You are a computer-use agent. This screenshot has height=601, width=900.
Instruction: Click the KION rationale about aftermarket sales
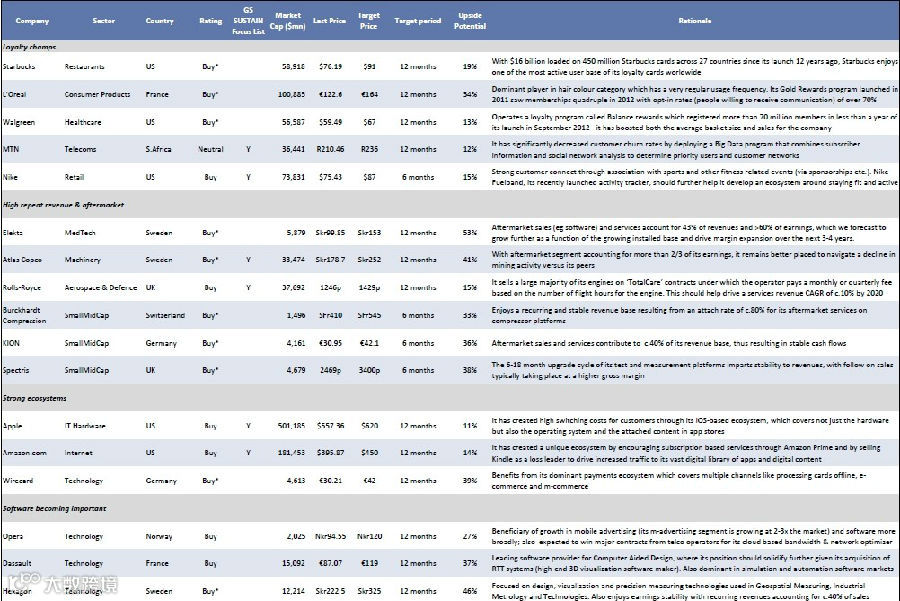pyautogui.click(x=669, y=343)
